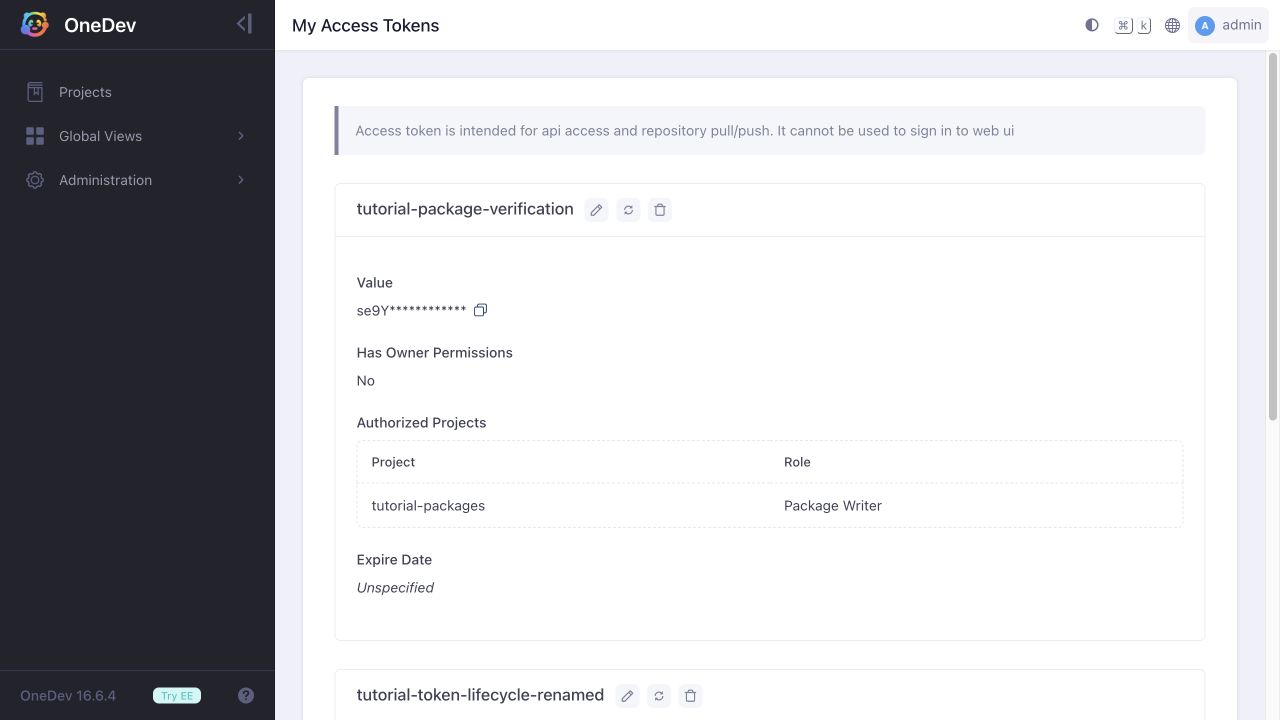Collapse the sidebar with the arrow icon
This screenshot has width=1280, height=720.
[244, 24]
